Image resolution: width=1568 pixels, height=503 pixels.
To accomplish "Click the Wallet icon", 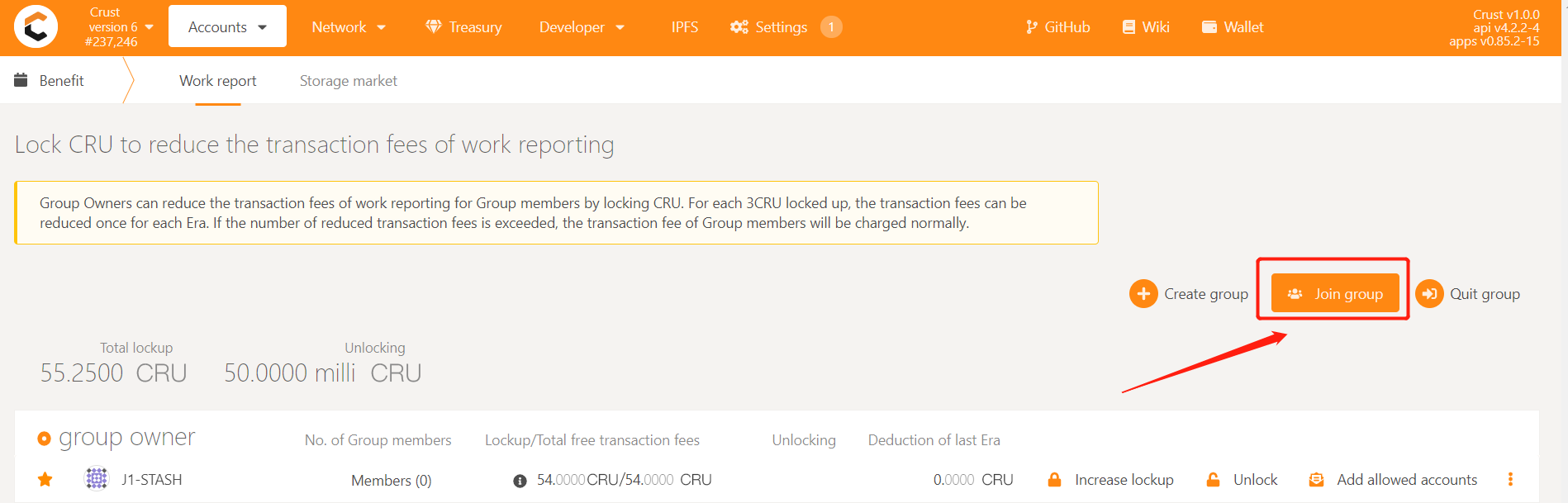I will coord(1209,26).
